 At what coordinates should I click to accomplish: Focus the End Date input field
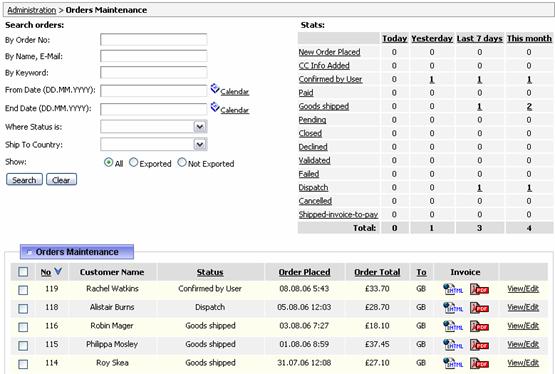tap(154, 109)
